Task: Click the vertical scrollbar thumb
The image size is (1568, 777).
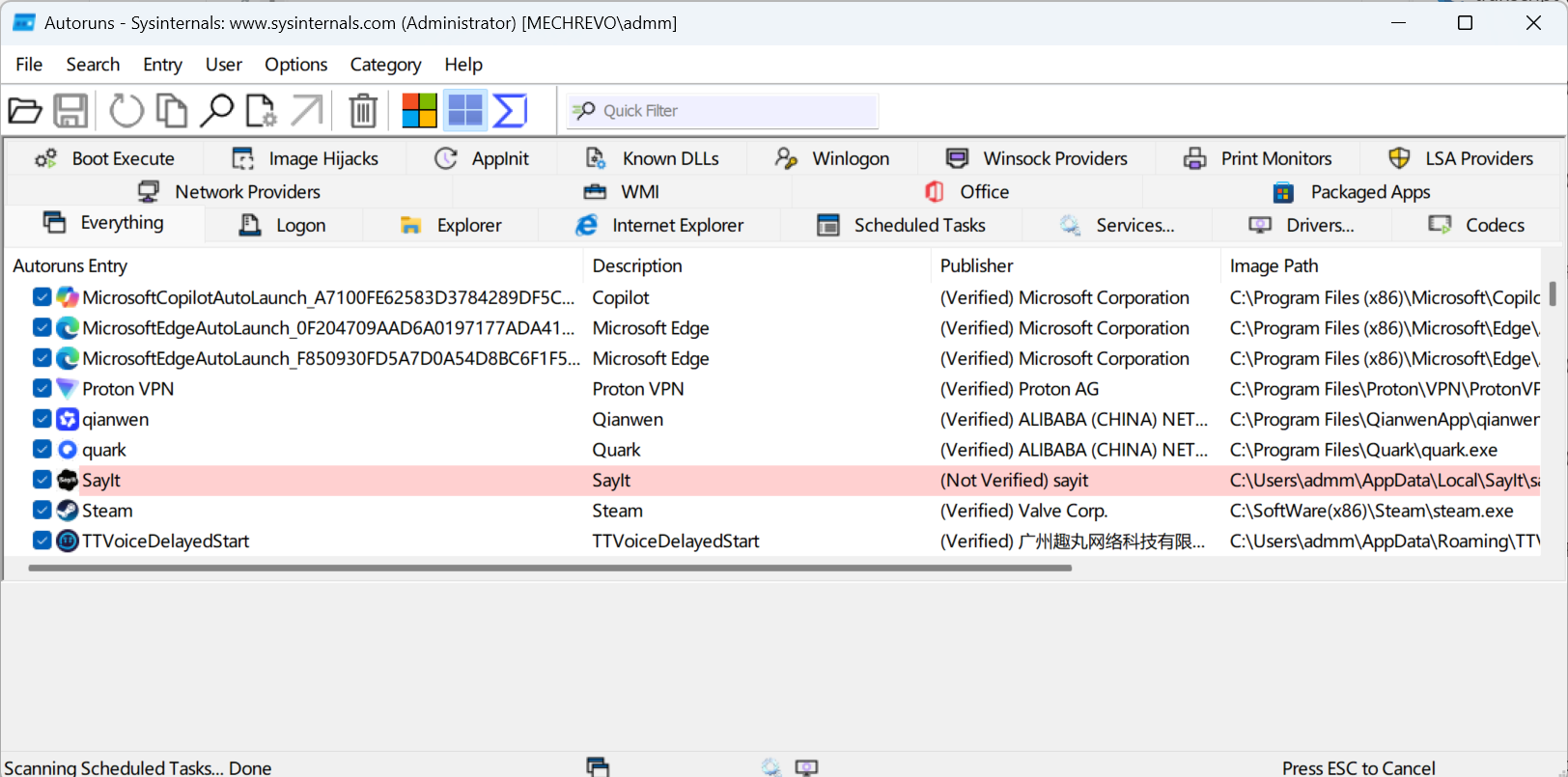Action: point(1553,293)
